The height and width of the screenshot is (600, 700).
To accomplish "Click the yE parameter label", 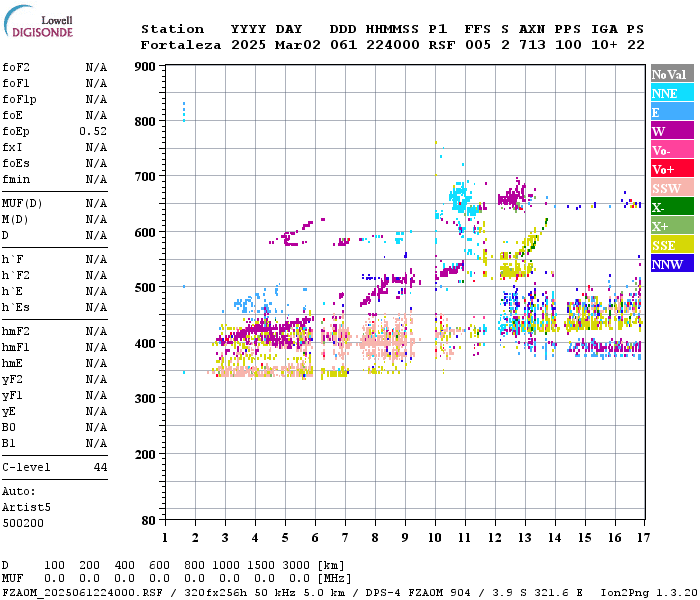I will tap(9, 412).
